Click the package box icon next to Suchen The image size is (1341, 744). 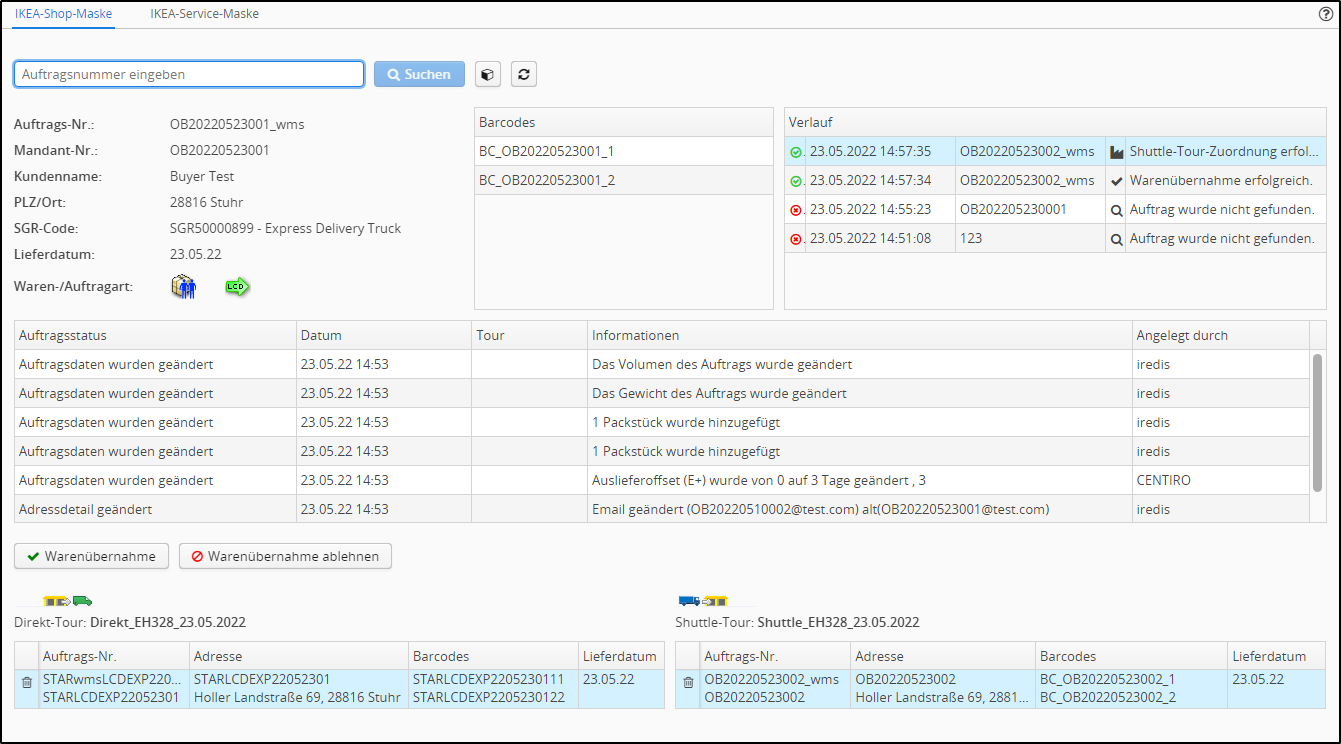(487, 74)
